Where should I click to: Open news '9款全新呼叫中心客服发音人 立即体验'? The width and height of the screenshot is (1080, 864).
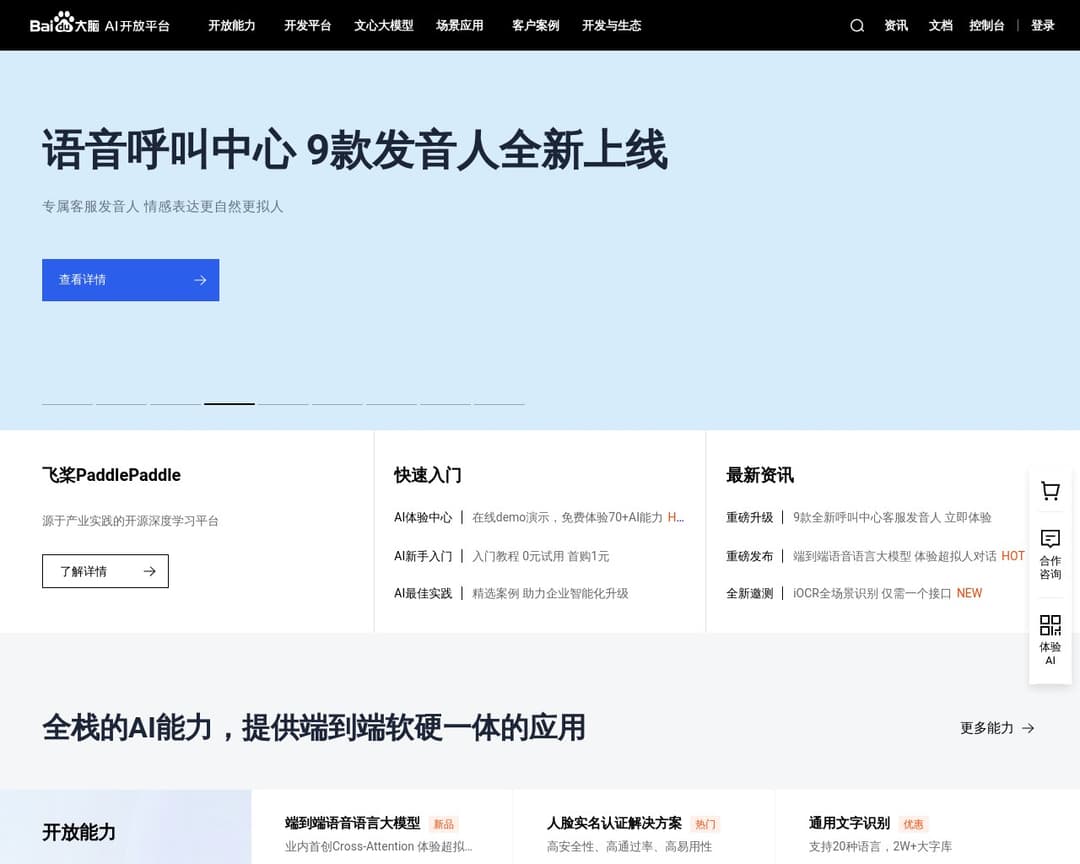point(892,517)
